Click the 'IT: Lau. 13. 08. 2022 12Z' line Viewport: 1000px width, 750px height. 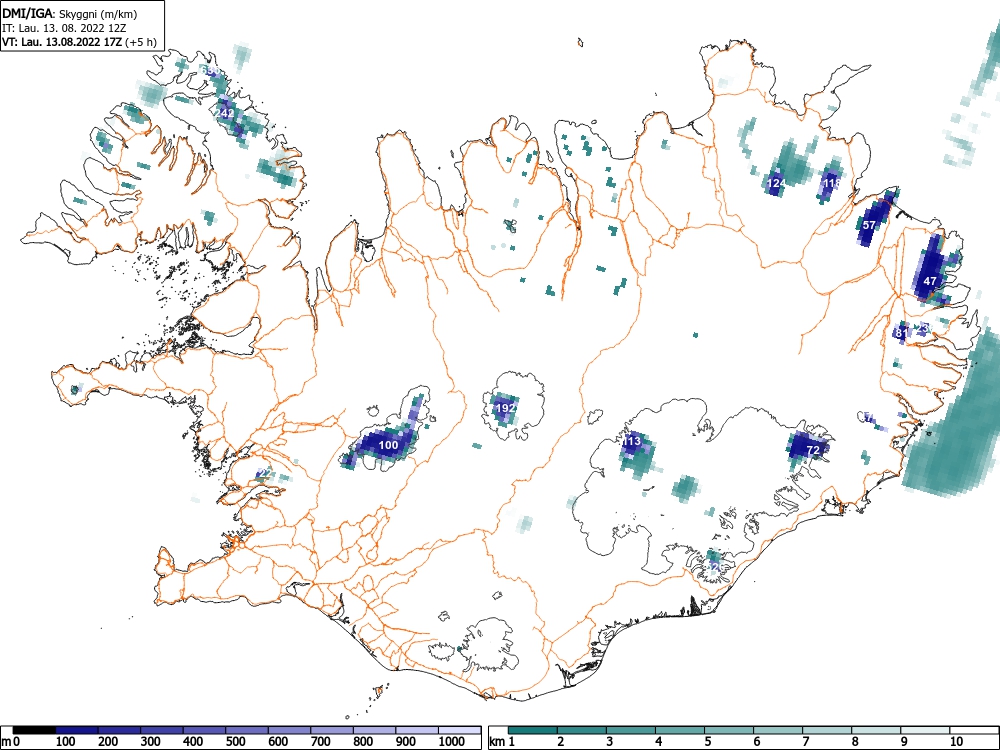[x=64, y=28]
